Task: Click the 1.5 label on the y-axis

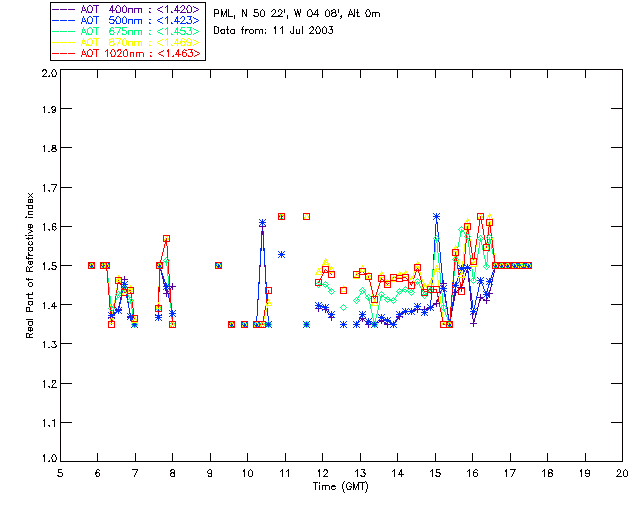Action: point(49,266)
